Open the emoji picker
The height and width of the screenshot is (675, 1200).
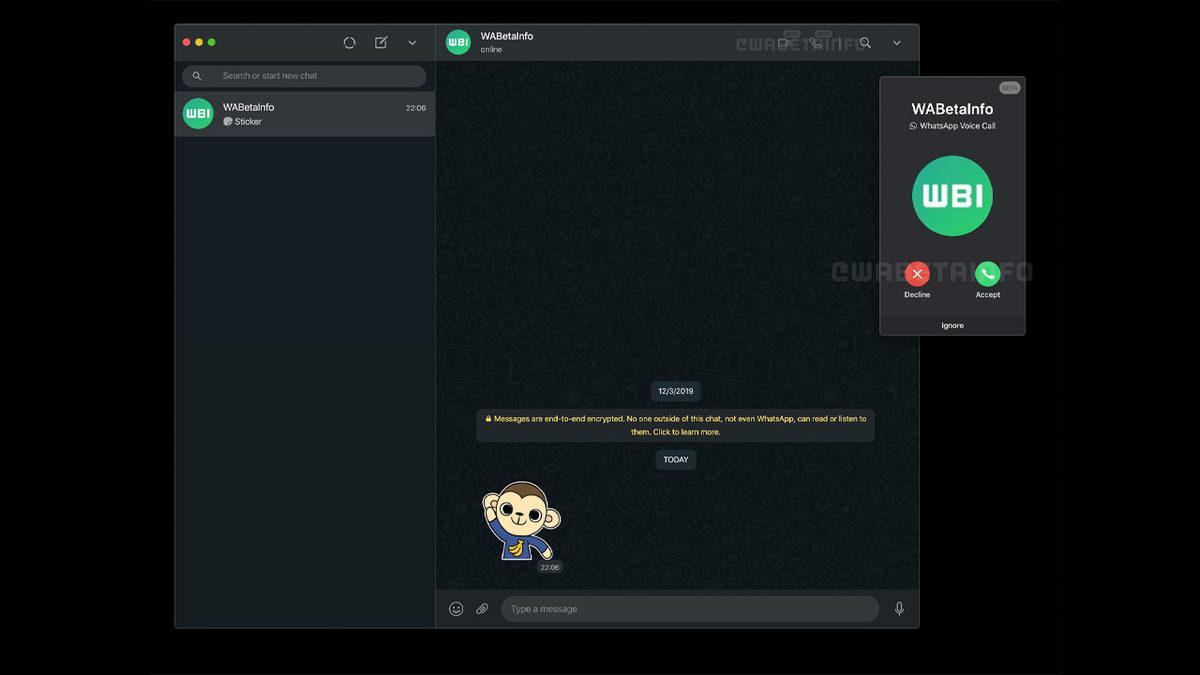pyautogui.click(x=456, y=608)
